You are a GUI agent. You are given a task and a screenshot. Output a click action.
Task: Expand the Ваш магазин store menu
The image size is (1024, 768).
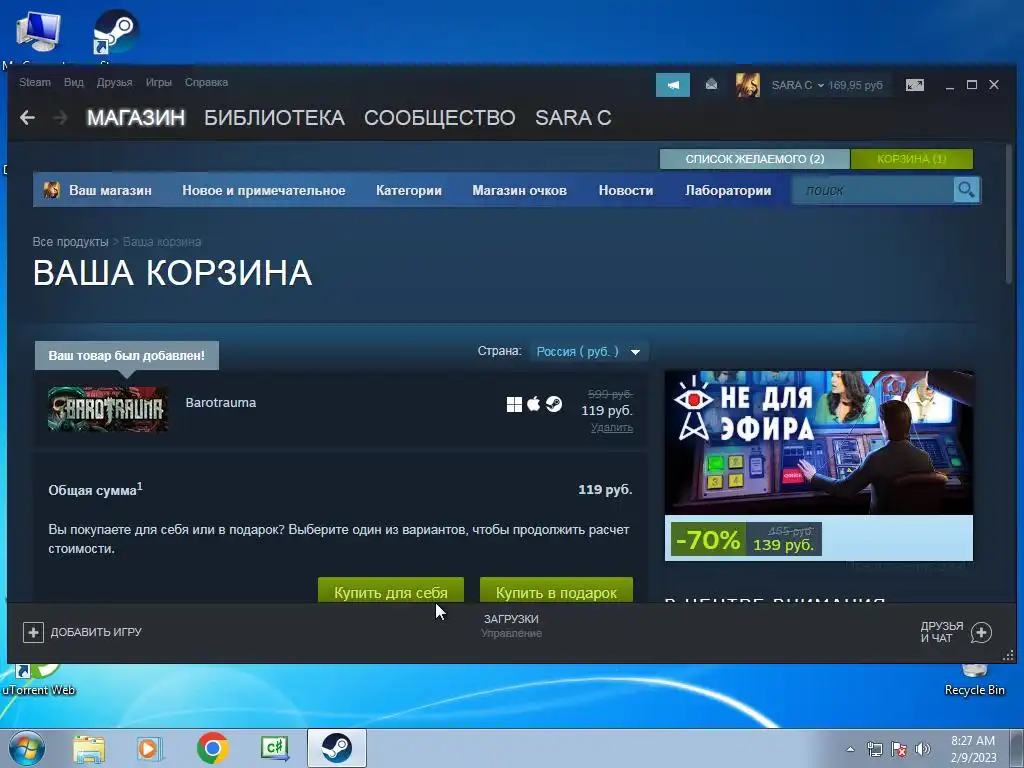click(x=110, y=190)
